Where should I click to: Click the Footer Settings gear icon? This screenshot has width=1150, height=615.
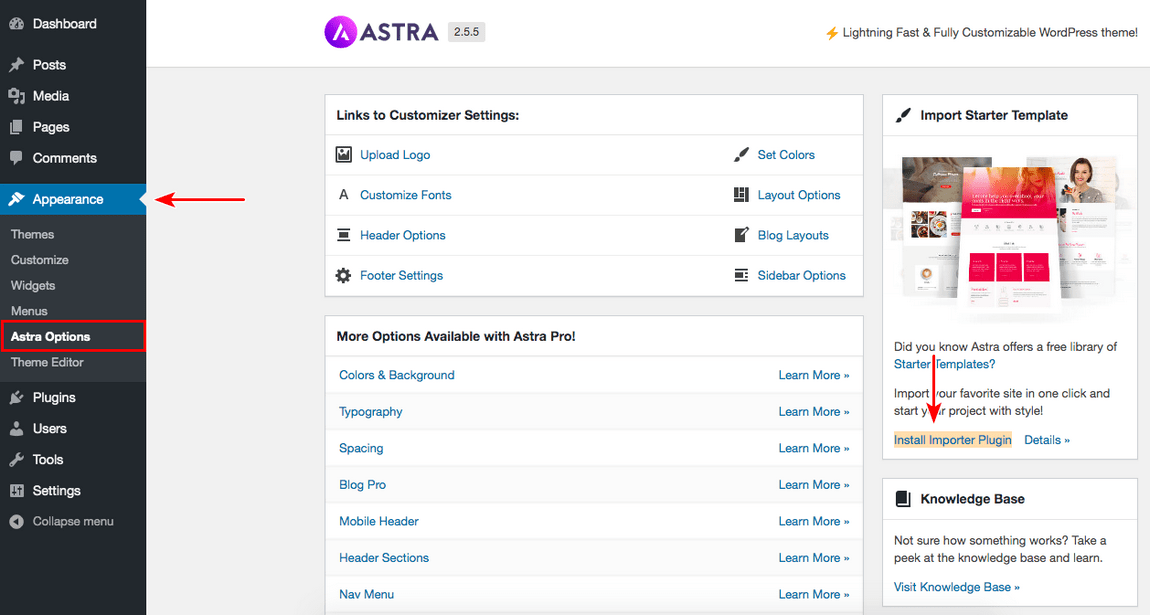343,276
